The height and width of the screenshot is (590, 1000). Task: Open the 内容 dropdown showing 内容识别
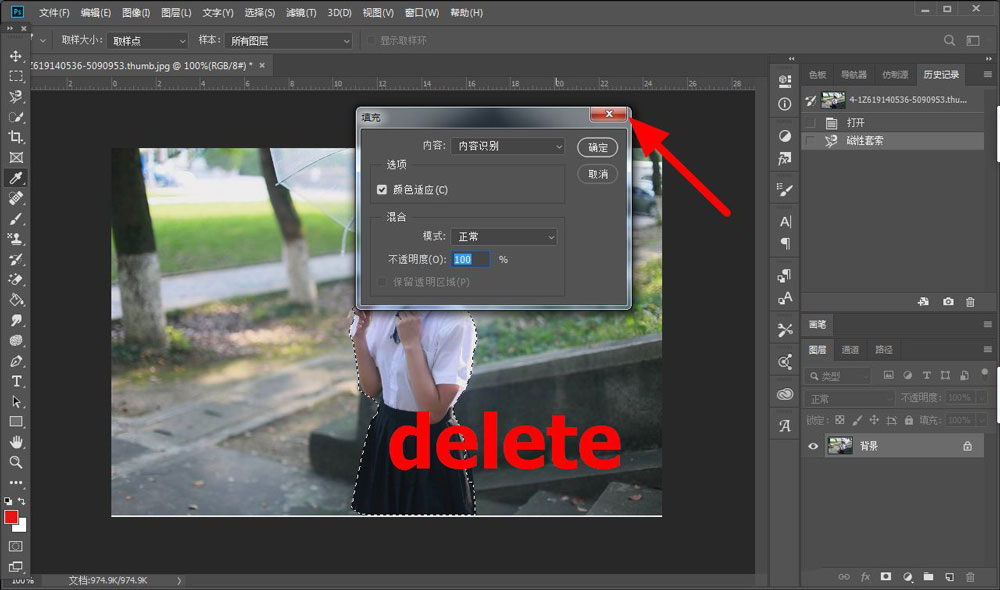[507, 145]
